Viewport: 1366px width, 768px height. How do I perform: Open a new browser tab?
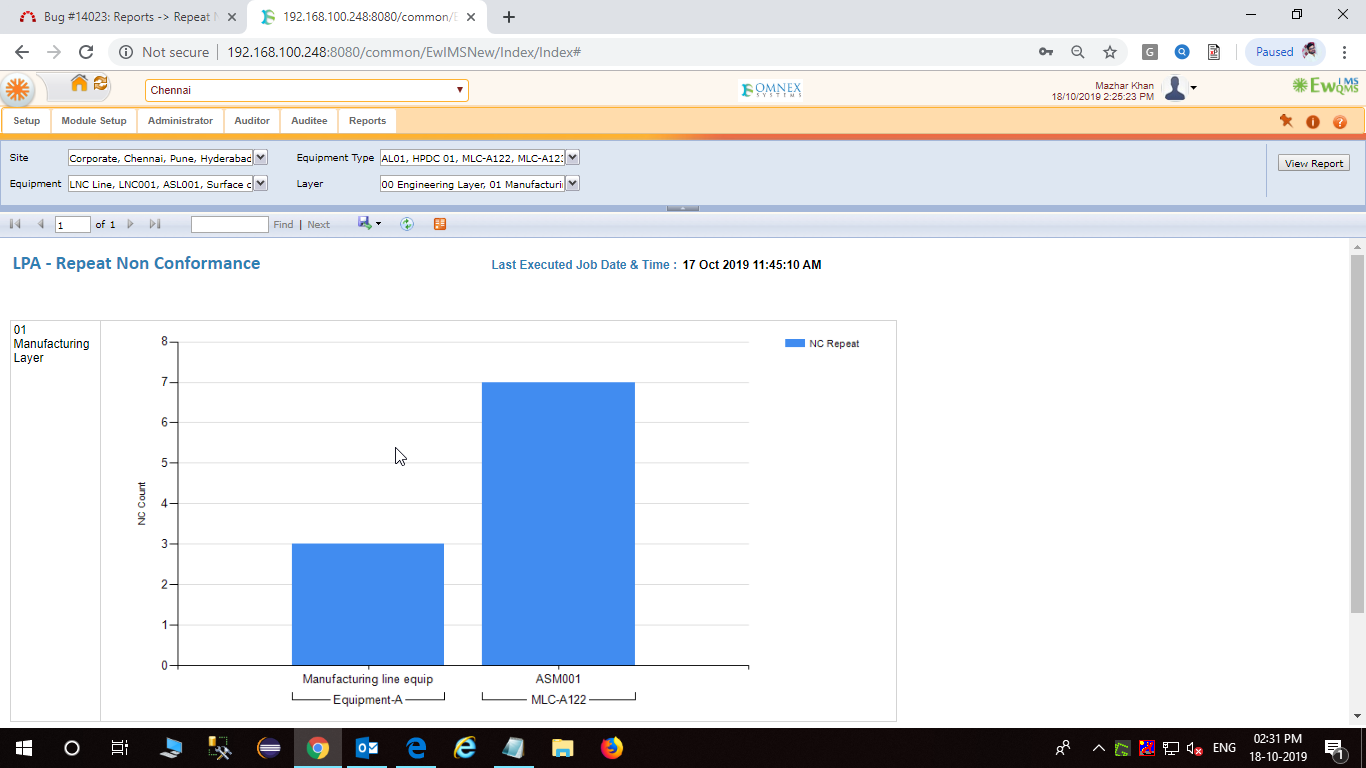pos(509,17)
